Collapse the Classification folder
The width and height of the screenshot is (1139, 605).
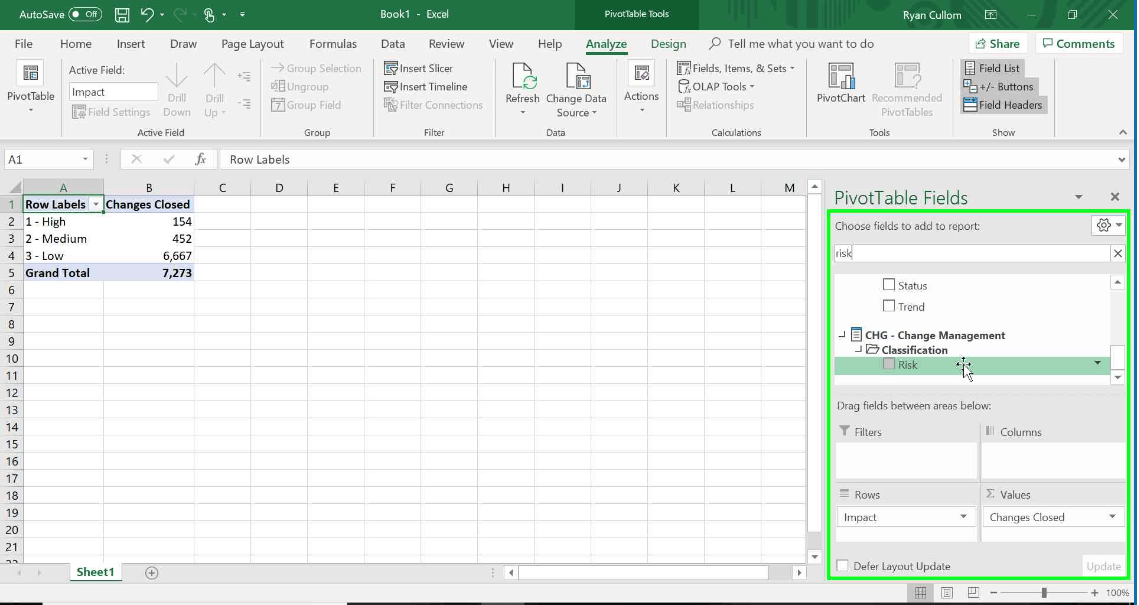(x=859, y=349)
